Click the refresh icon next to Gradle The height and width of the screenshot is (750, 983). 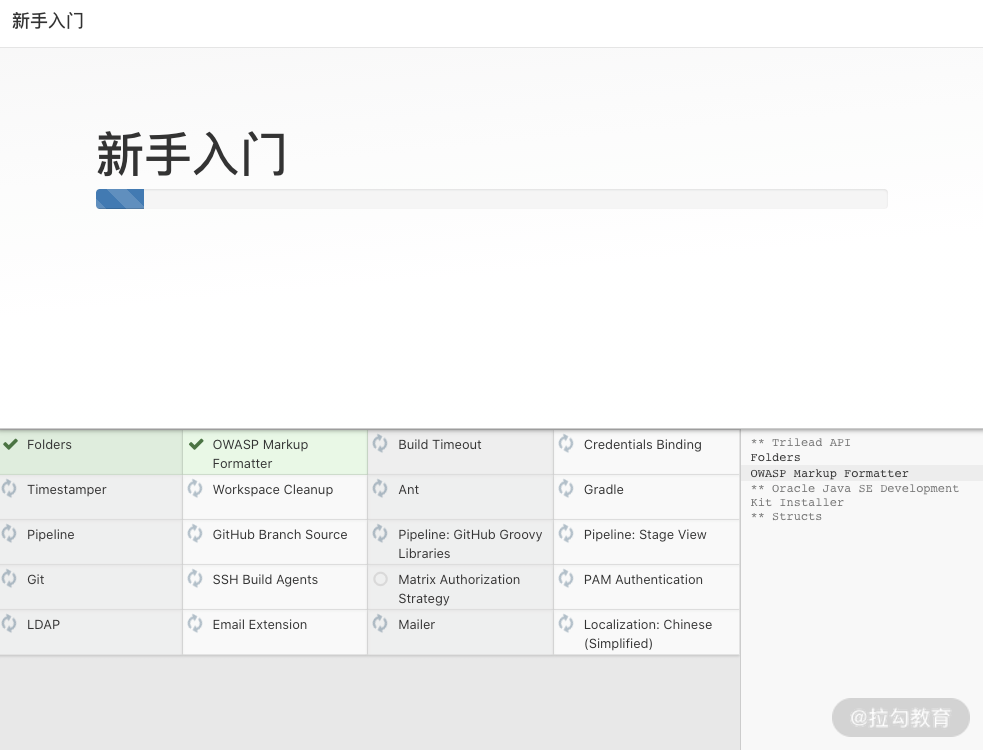pos(566,488)
